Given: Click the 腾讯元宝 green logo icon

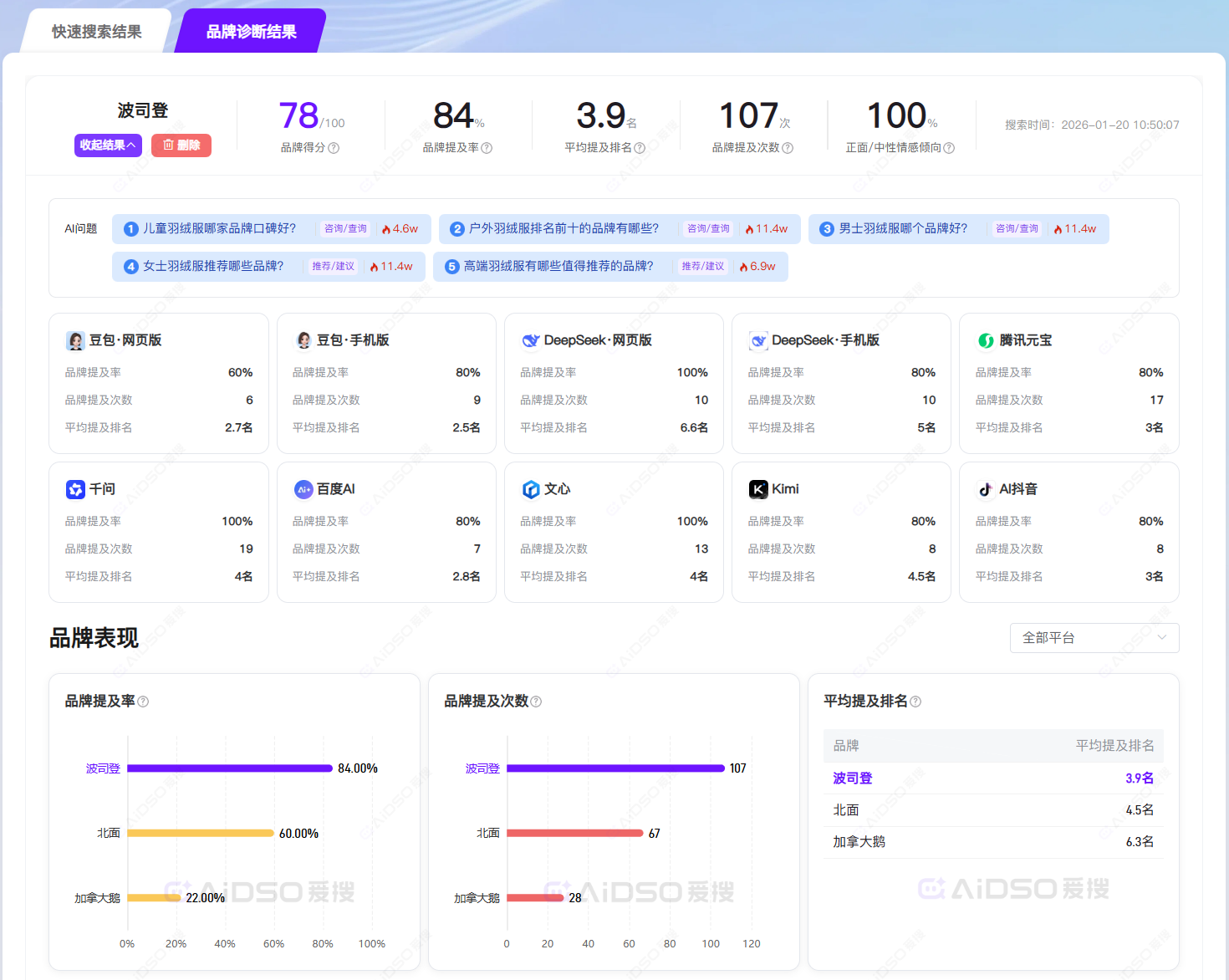Looking at the screenshot, I should [x=986, y=340].
